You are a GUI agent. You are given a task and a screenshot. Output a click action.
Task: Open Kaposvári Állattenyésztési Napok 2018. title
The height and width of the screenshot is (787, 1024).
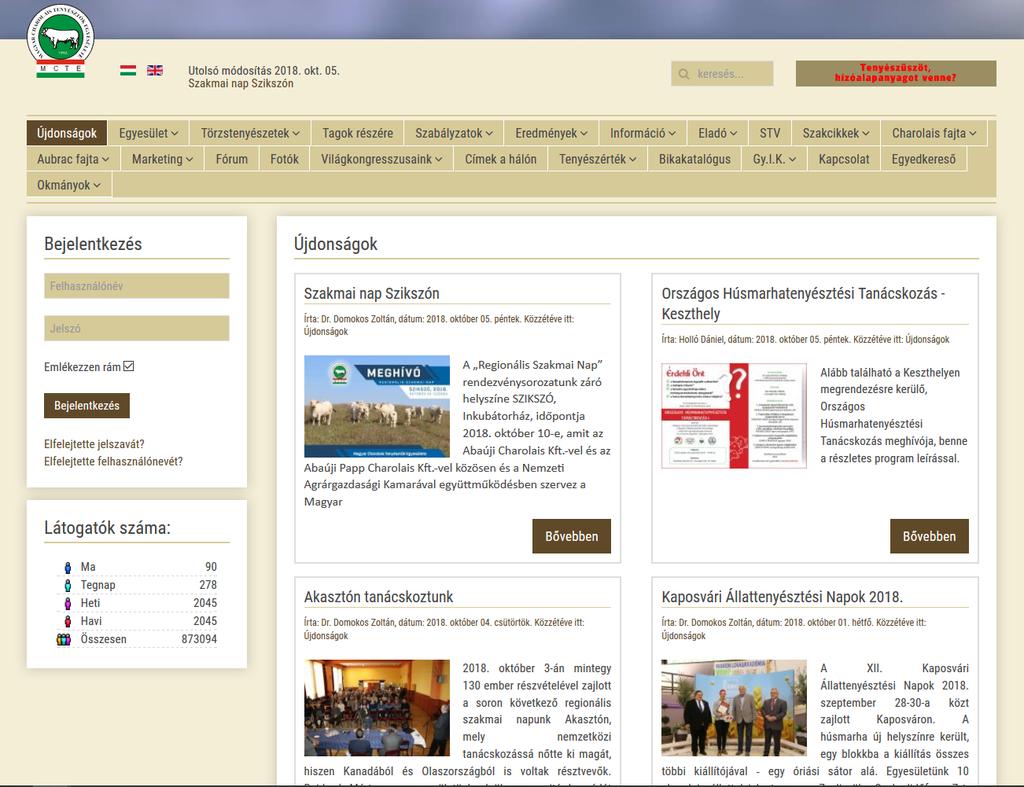782,597
